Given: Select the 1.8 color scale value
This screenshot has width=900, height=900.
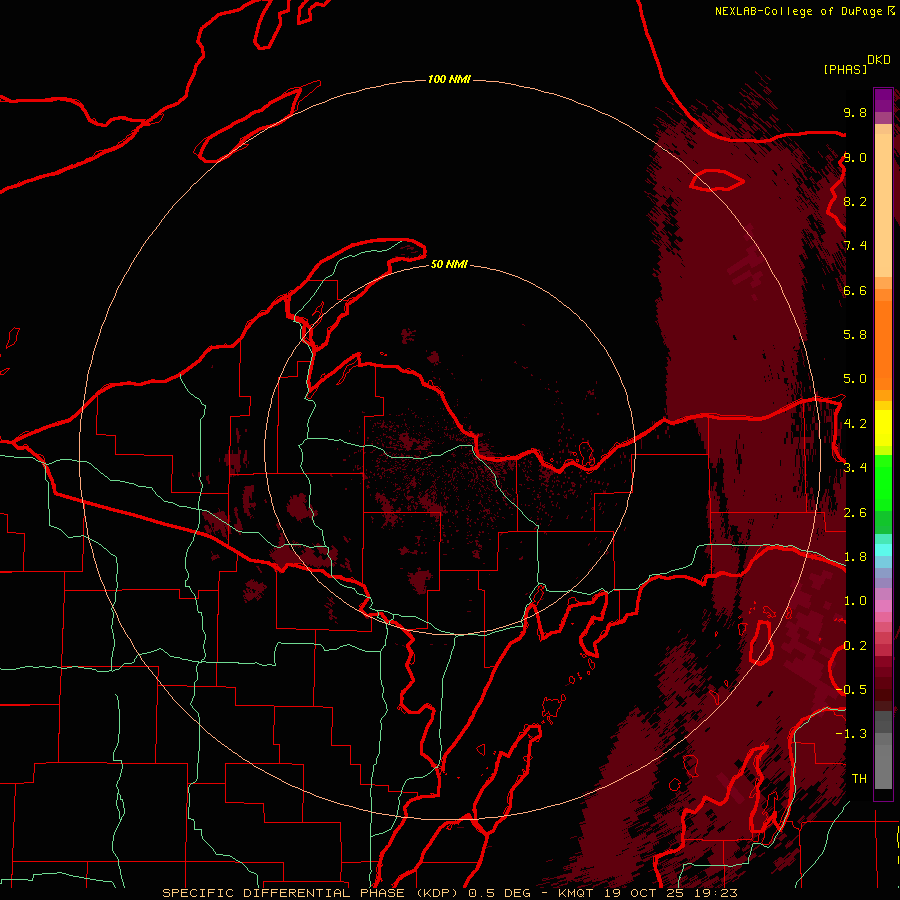Looking at the screenshot, I should 855,557.
